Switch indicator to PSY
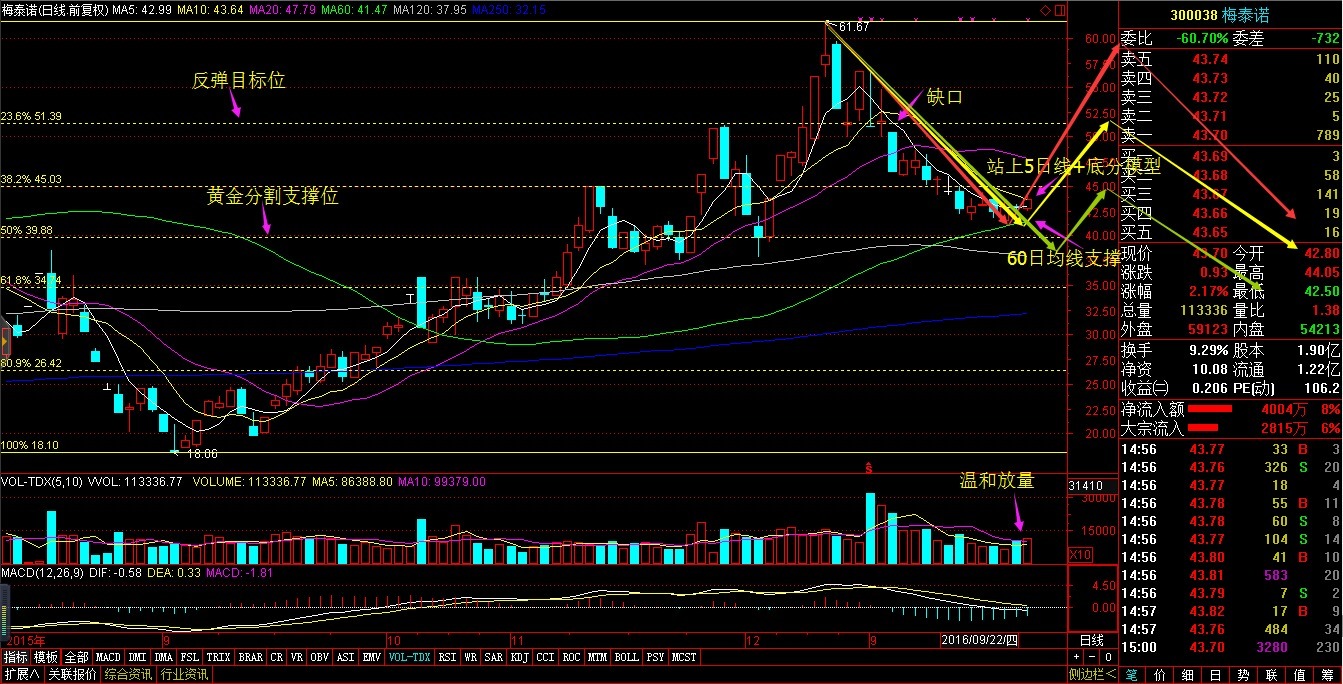This screenshot has width=1343, height=684. (655, 657)
